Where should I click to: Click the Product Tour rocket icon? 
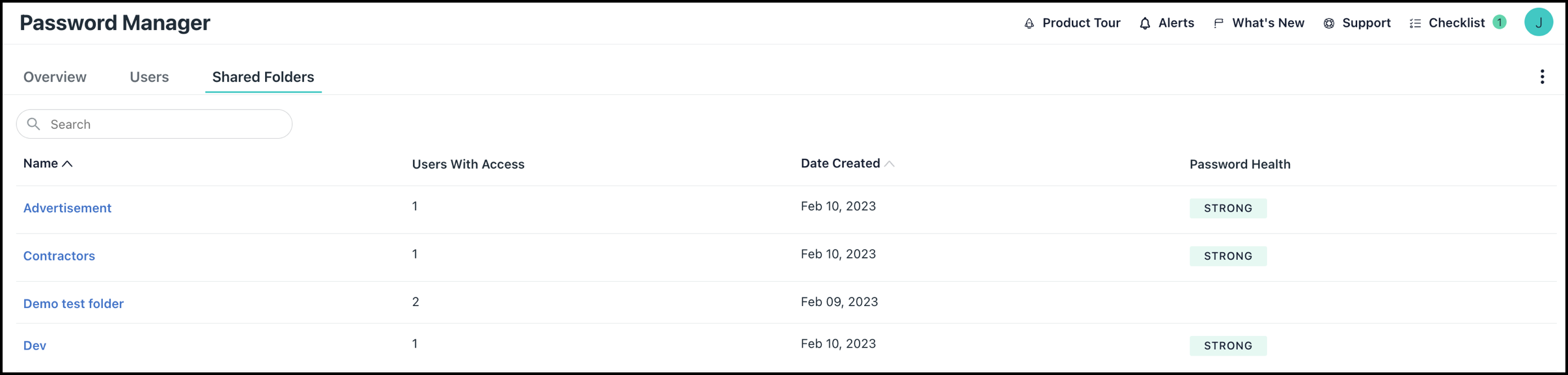click(1029, 23)
